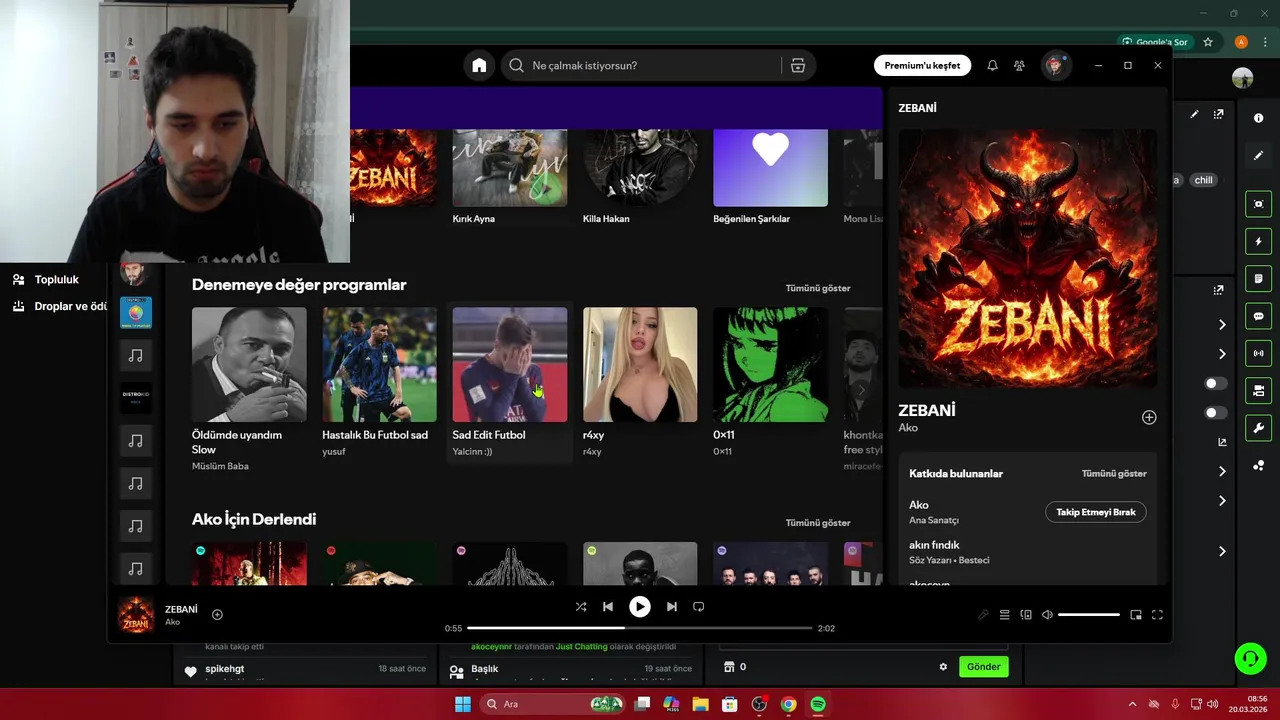The image size is (1280, 720).
Task: Show all Ako İçin Derlendi items
Action: (x=818, y=523)
